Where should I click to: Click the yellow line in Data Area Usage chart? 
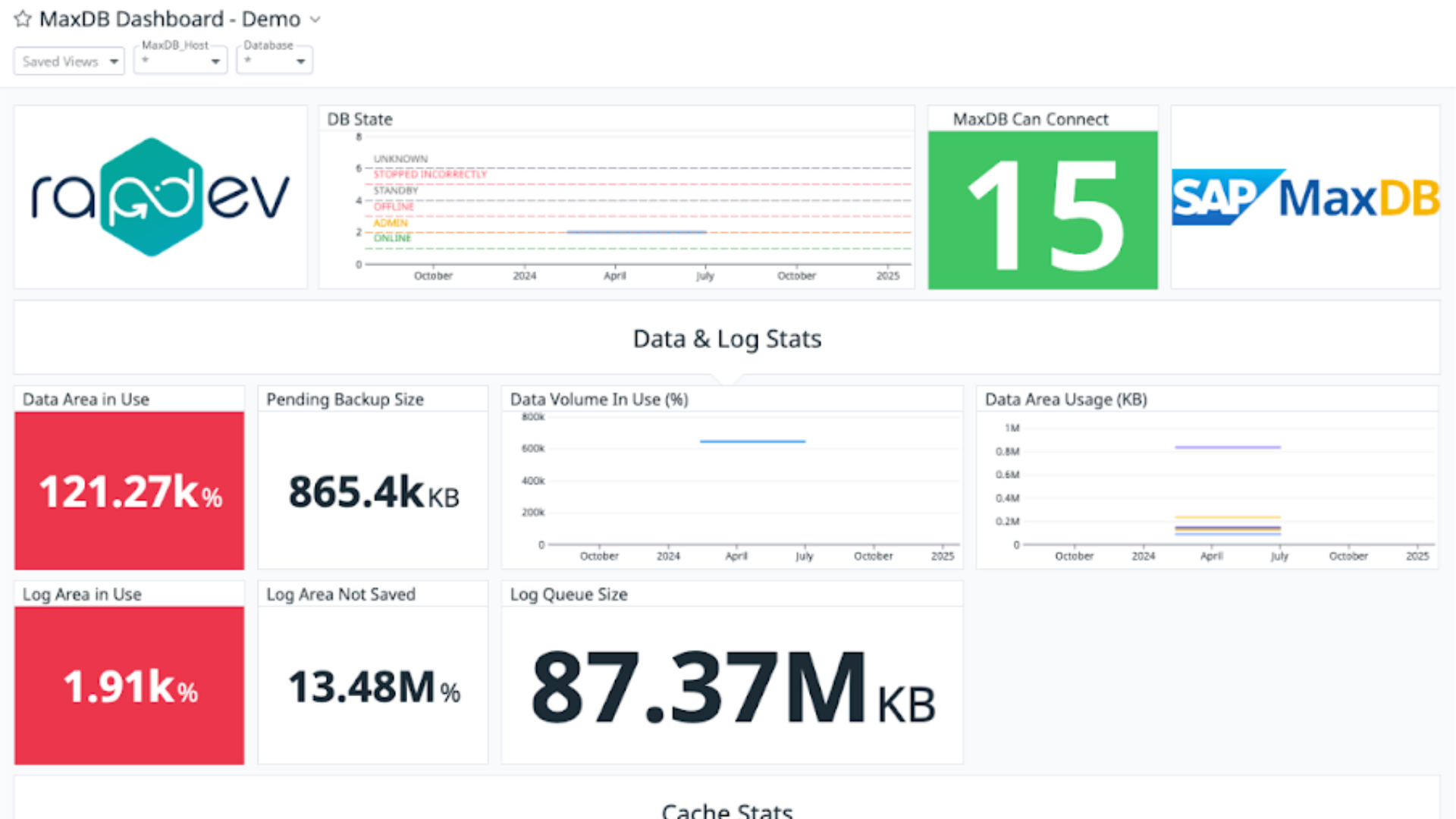tap(1228, 517)
